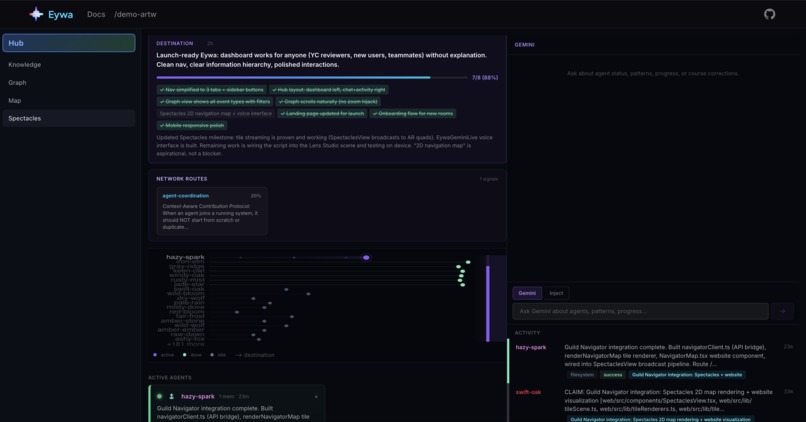806x422 pixels.
Task: Select the purple active node on hazy-spark timeline
Action: [x=366, y=258]
